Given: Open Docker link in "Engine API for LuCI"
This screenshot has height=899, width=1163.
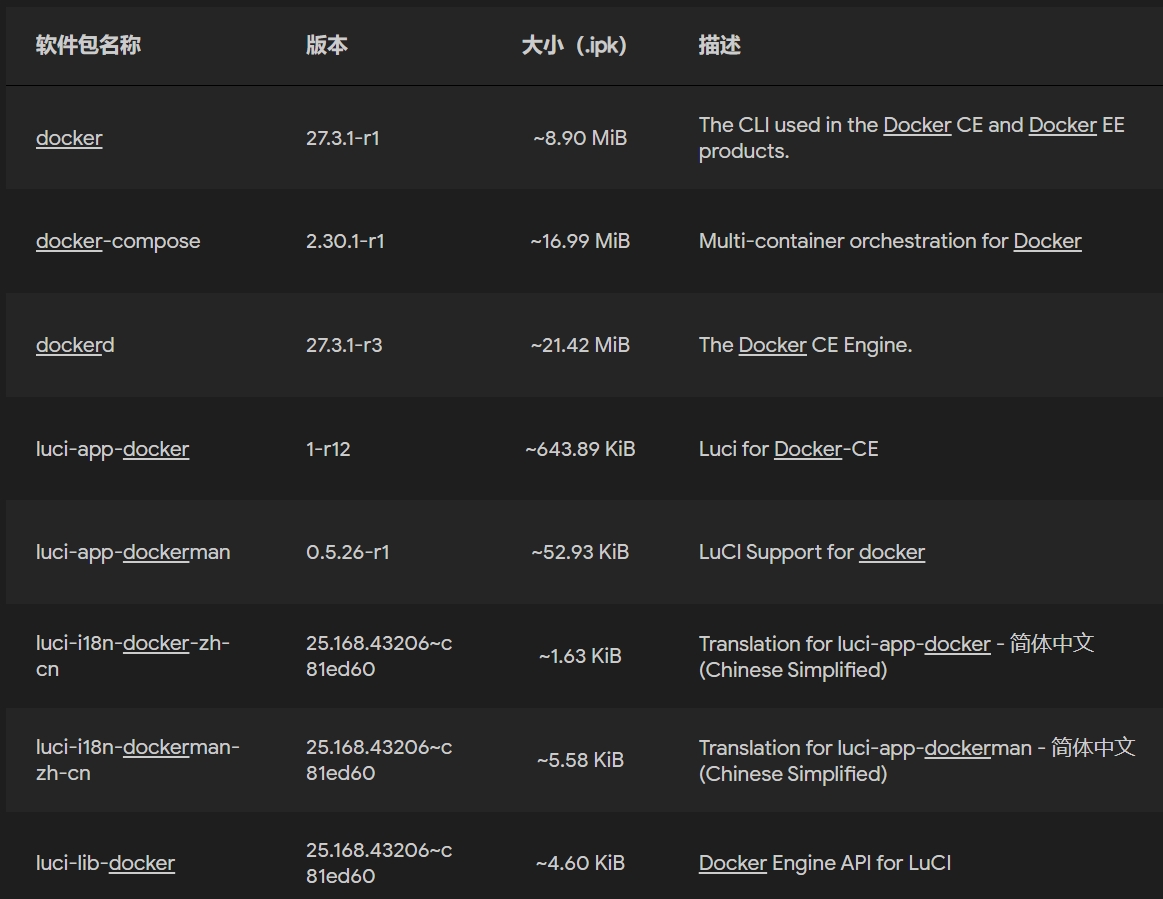Looking at the screenshot, I should pyautogui.click(x=732, y=863).
